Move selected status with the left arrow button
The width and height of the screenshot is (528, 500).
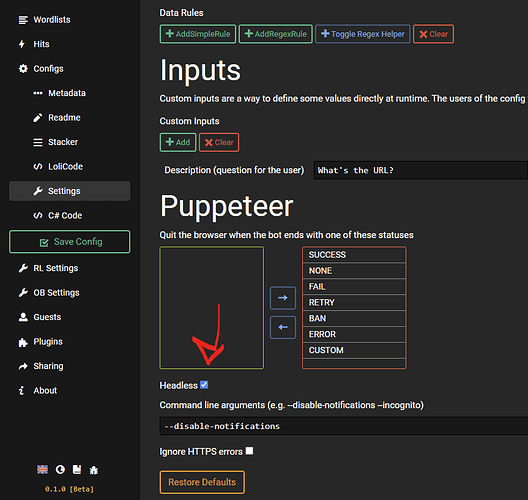pos(283,327)
